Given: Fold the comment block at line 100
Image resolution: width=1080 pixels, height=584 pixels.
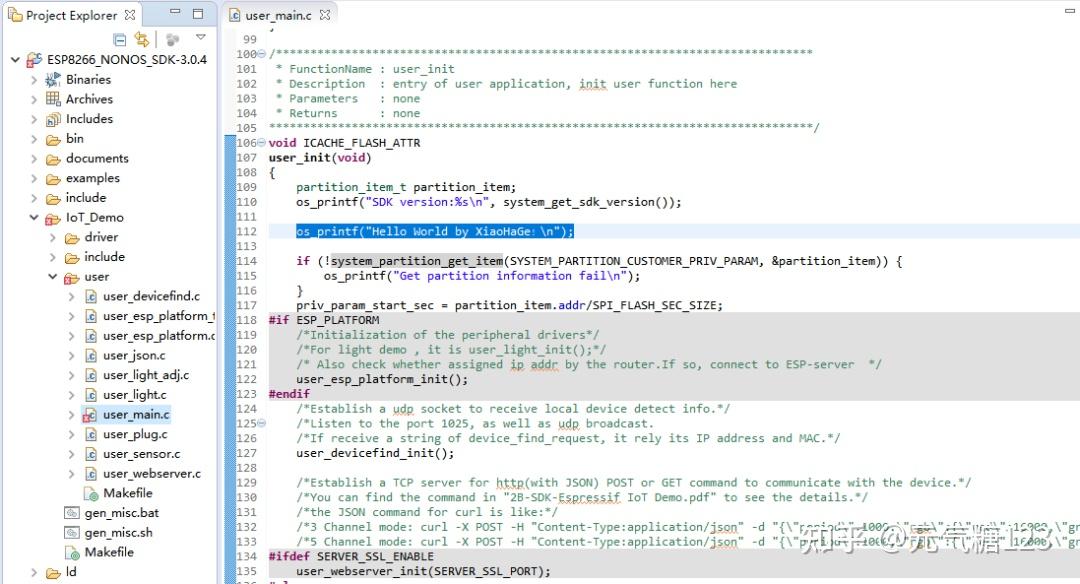Looking at the screenshot, I should coord(261,54).
